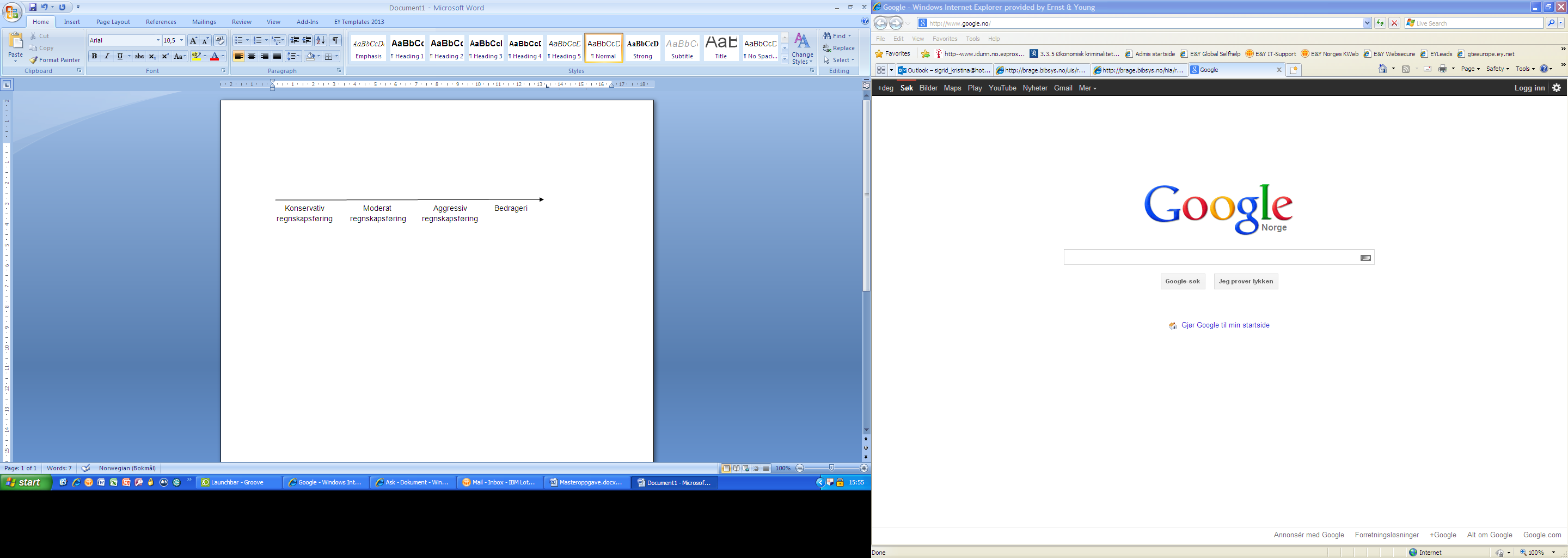Apply strikethrough formatting
Screen dimensions: 1568x558
139,56
